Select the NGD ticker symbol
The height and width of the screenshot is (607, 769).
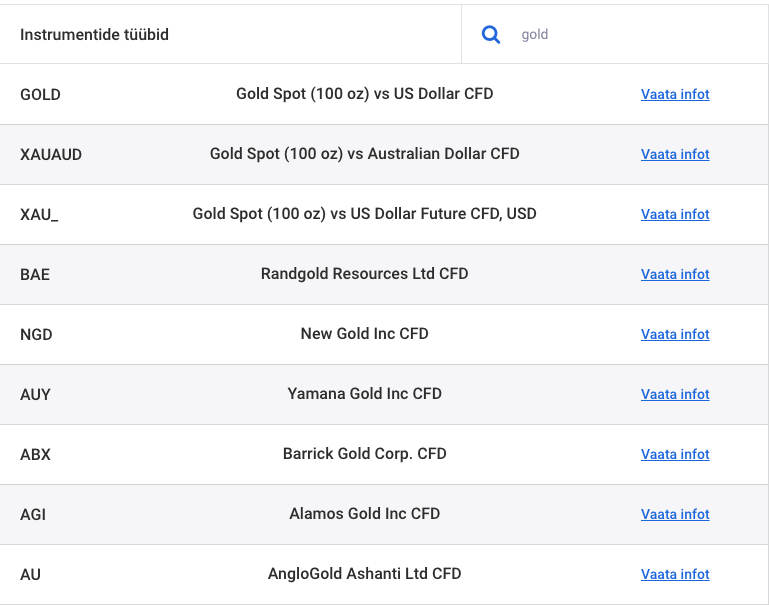36,334
